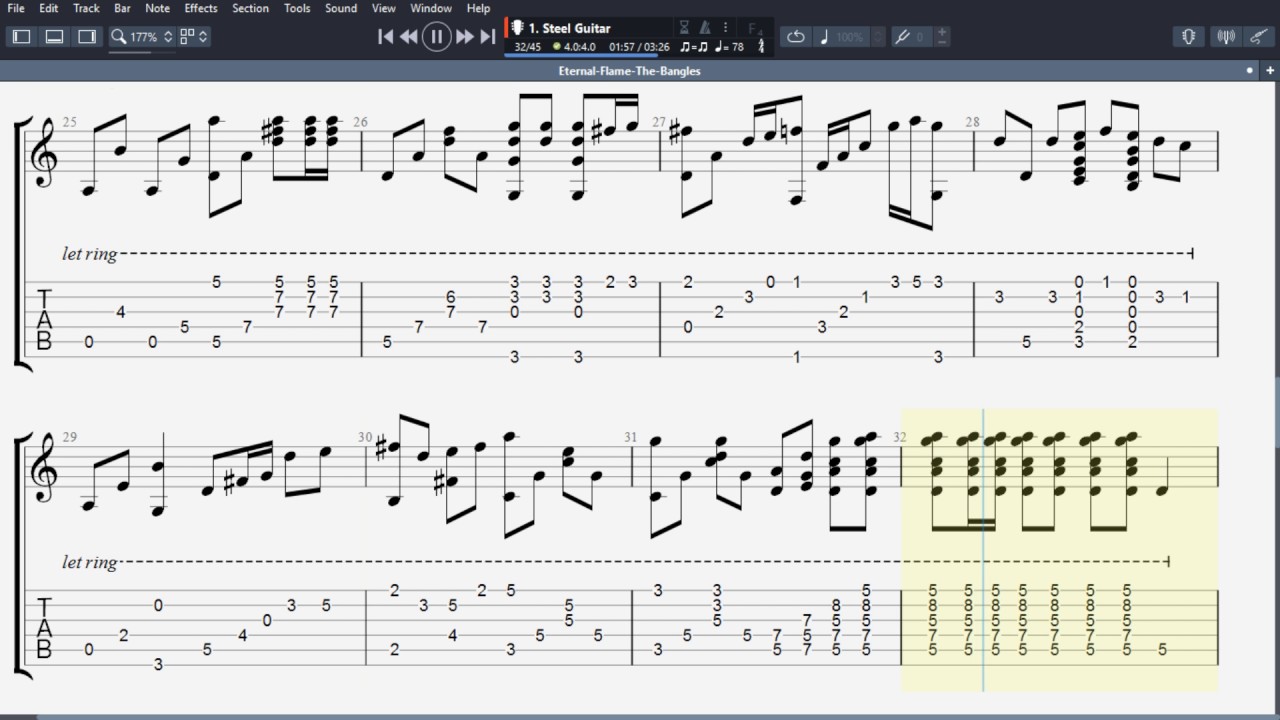Open the Help menu

tap(479, 8)
